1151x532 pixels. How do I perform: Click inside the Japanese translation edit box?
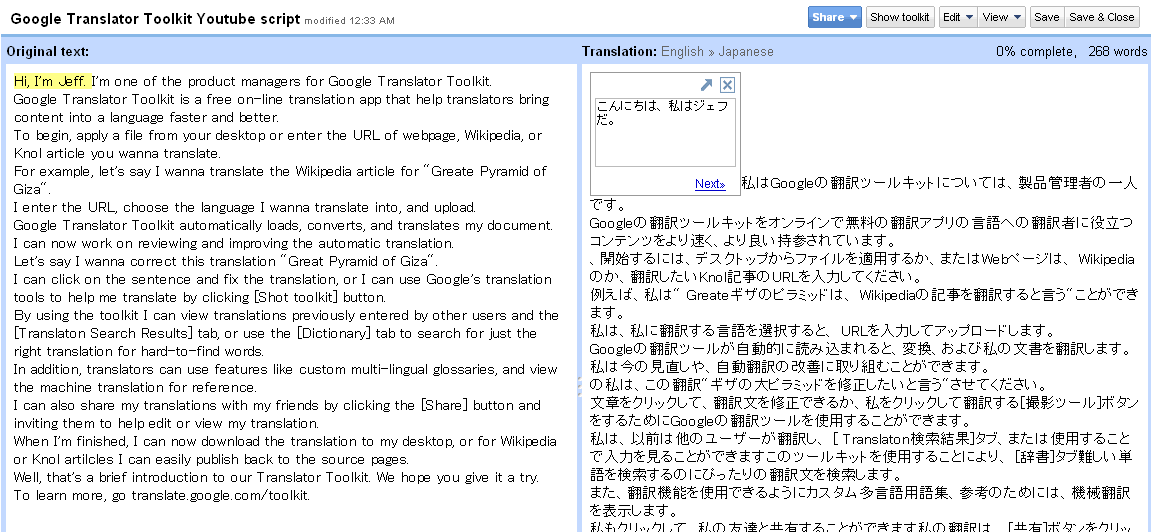click(665, 132)
